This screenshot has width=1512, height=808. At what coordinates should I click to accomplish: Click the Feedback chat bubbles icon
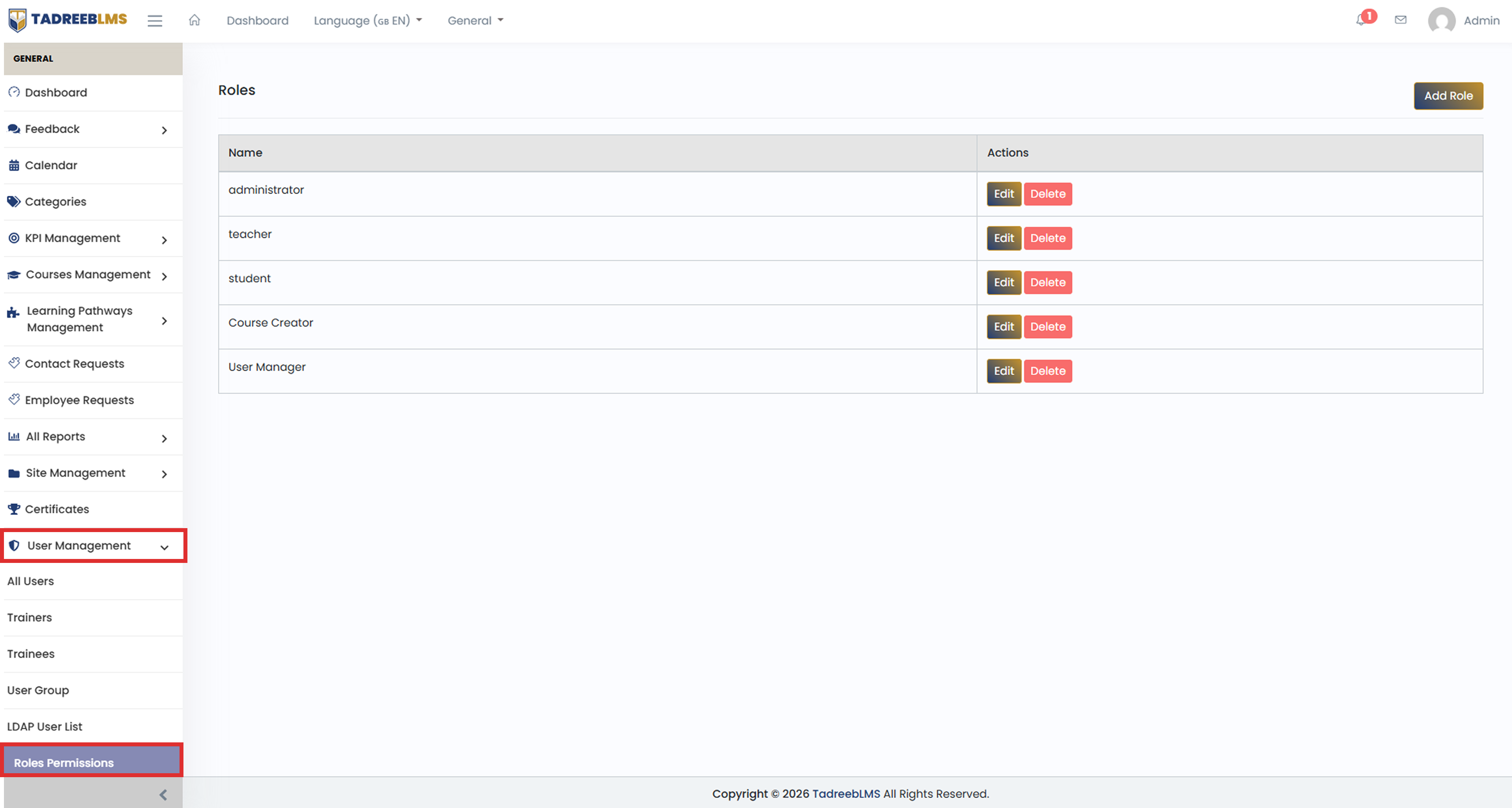click(14, 128)
